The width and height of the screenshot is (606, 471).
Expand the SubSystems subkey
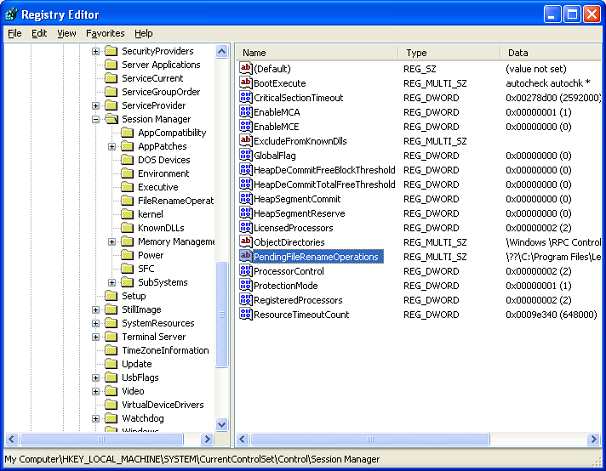point(112,282)
